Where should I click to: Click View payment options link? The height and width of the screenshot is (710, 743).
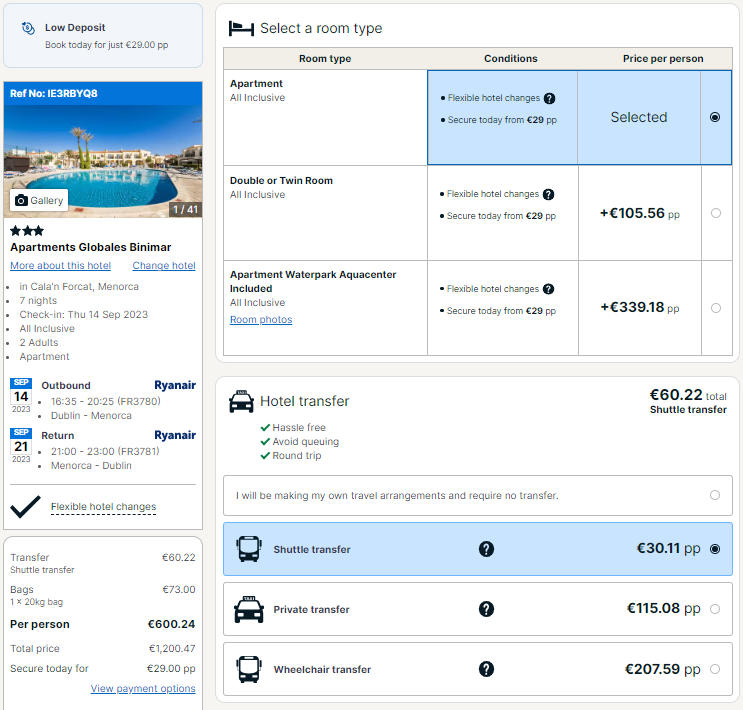[143, 688]
